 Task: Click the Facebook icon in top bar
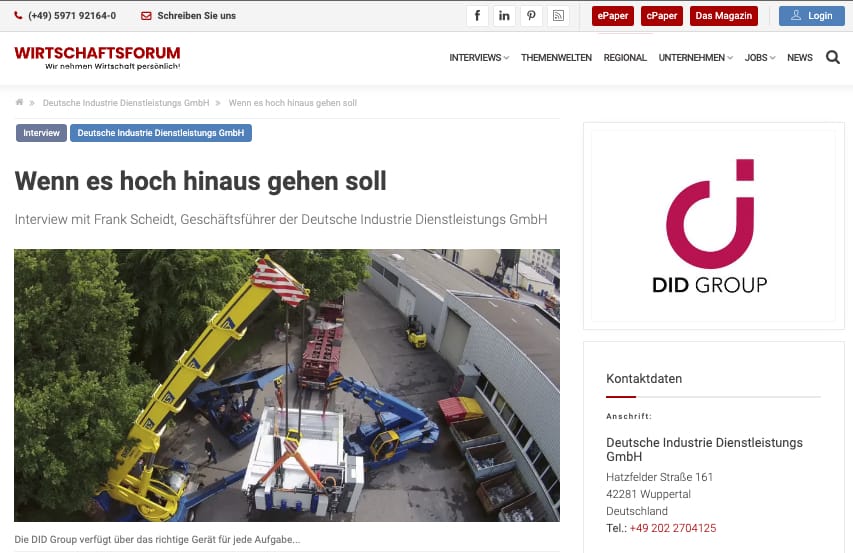[477, 16]
